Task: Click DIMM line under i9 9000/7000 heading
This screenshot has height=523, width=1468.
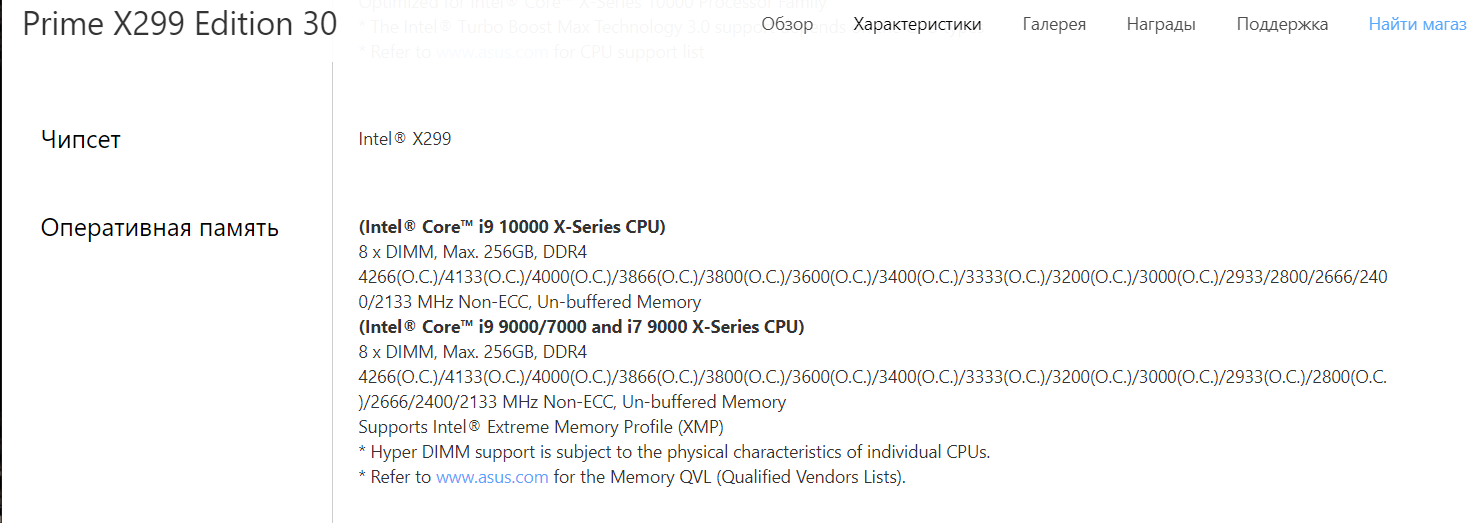Action: (x=473, y=352)
